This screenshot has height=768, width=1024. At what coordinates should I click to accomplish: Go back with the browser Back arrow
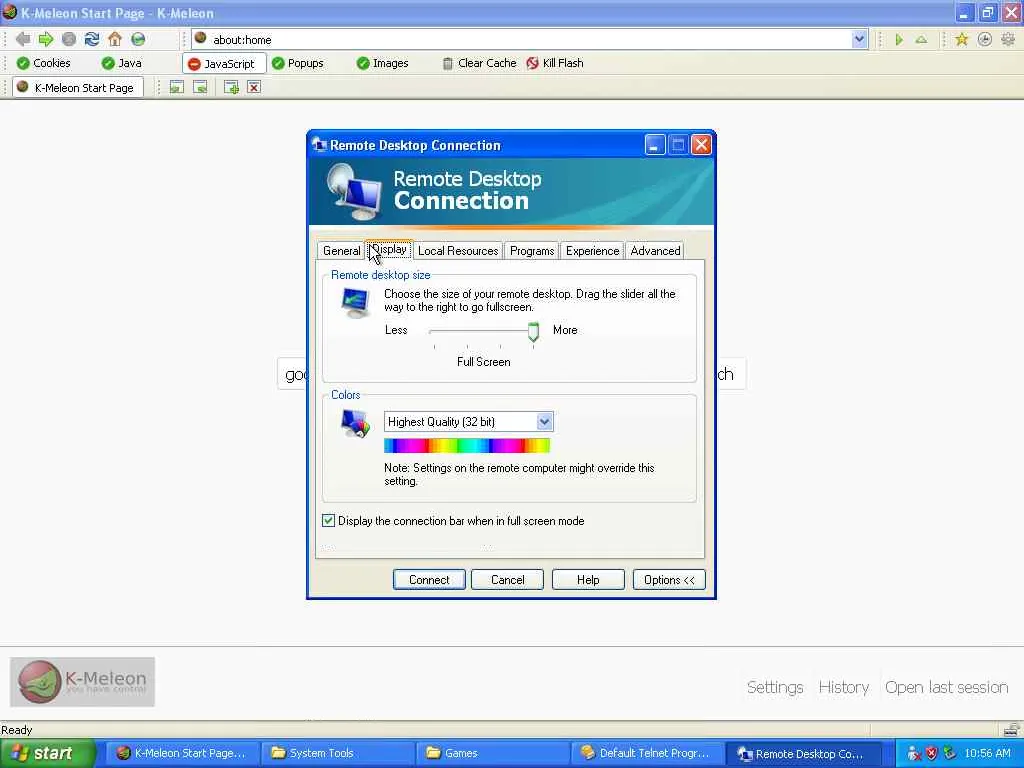click(23, 39)
